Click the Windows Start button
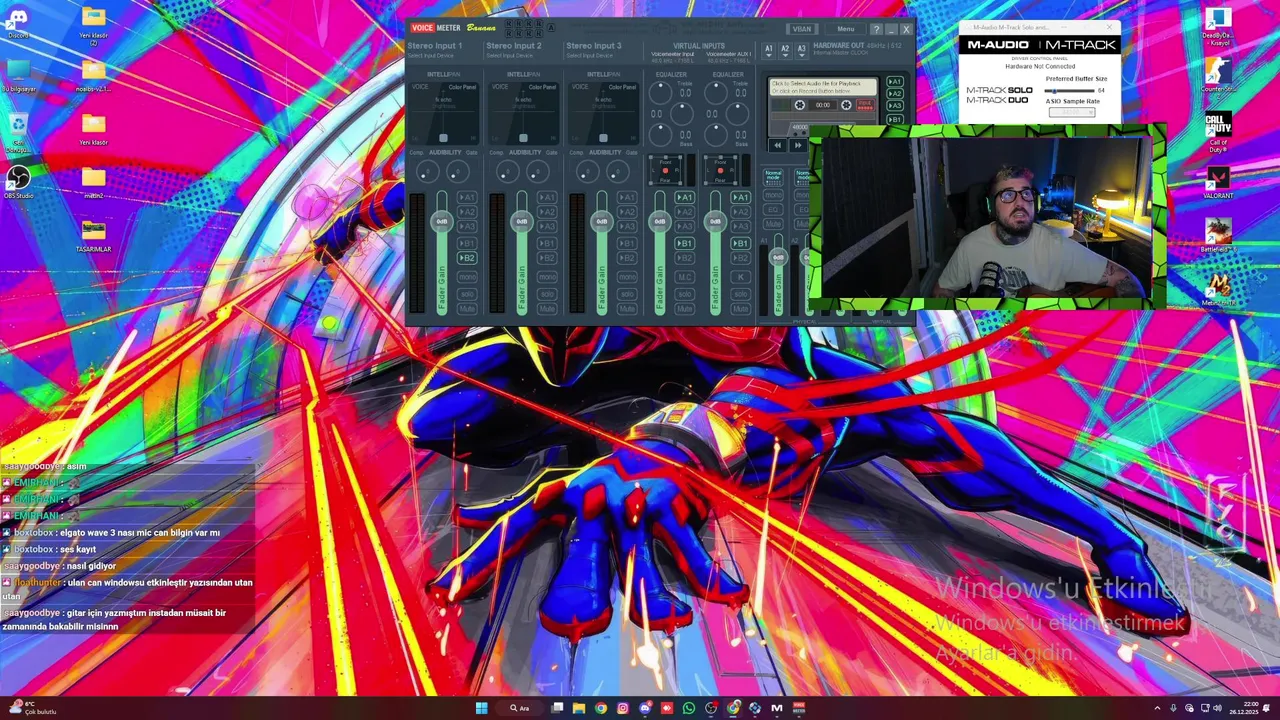Screen dimensions: 1280x720 (481, 708)
